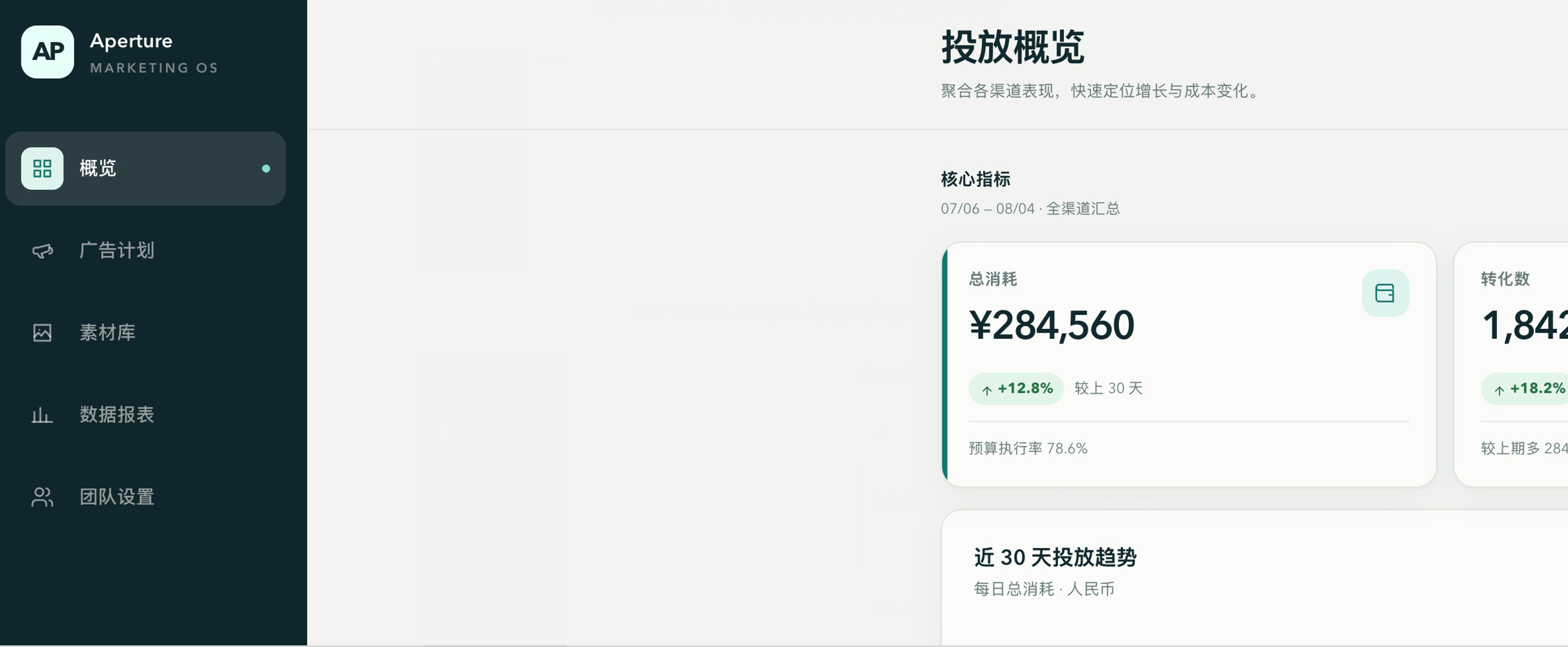The width and height of the screenshot is (1568, 647).
Task: Click the 预算执行率 78.6% text
Action: click(x=1028, y=448)
